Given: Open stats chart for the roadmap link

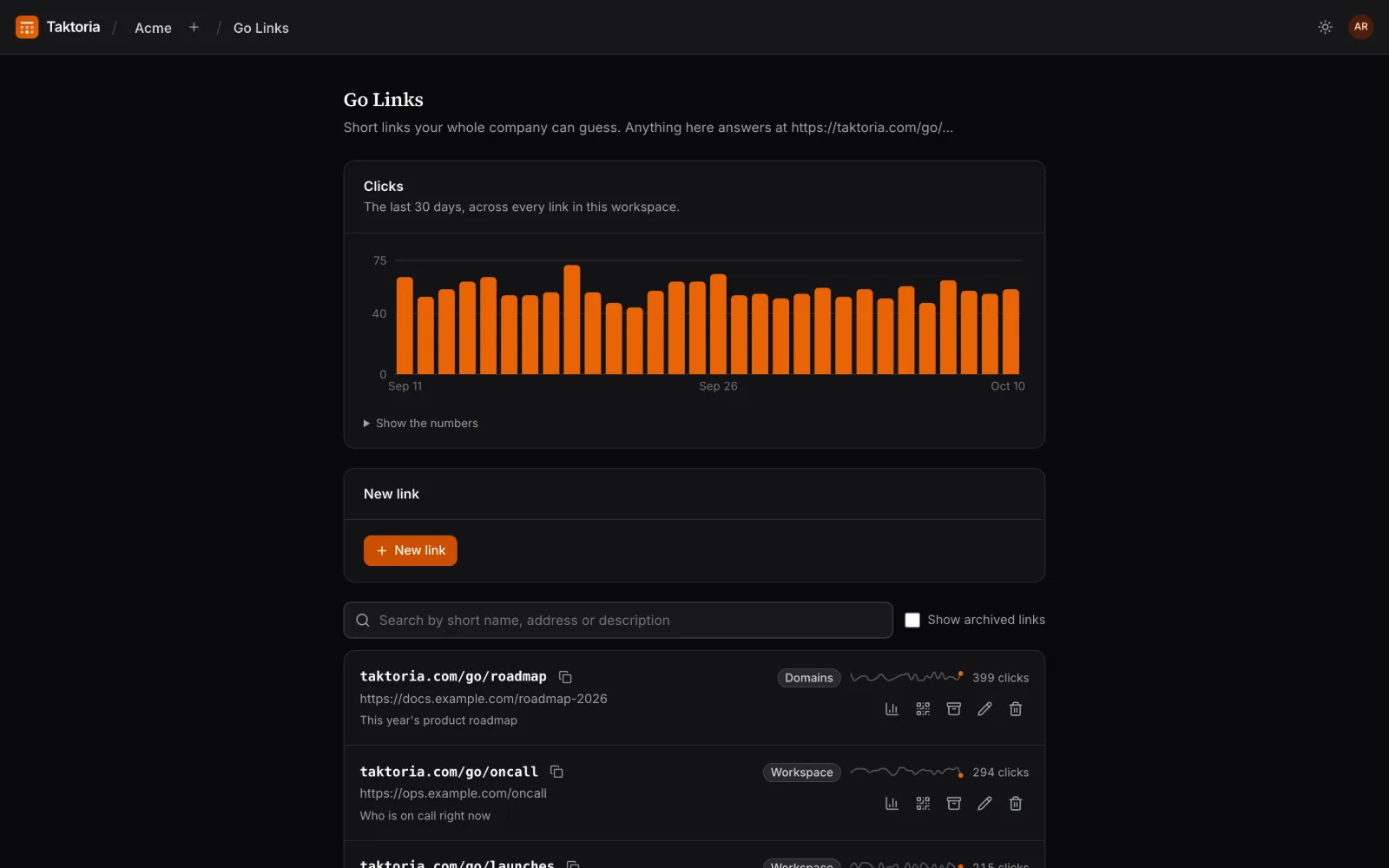Looking at the screenshot, I should click(x=892, y=709).
